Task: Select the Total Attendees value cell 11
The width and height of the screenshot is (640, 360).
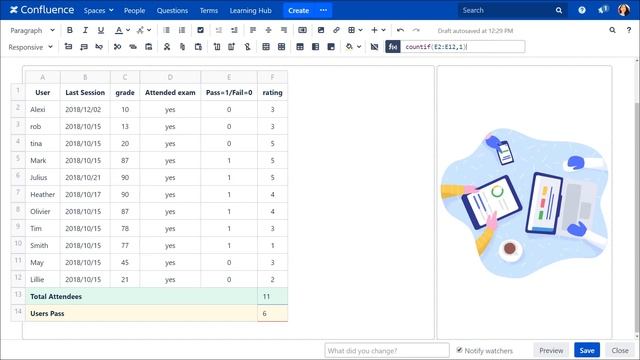Action: tap(272, 296)
